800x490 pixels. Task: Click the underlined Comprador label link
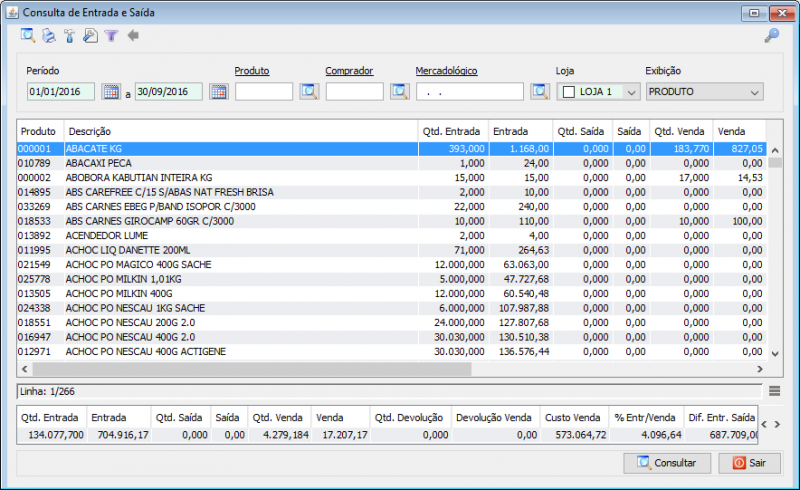click(x=349, y=71)
